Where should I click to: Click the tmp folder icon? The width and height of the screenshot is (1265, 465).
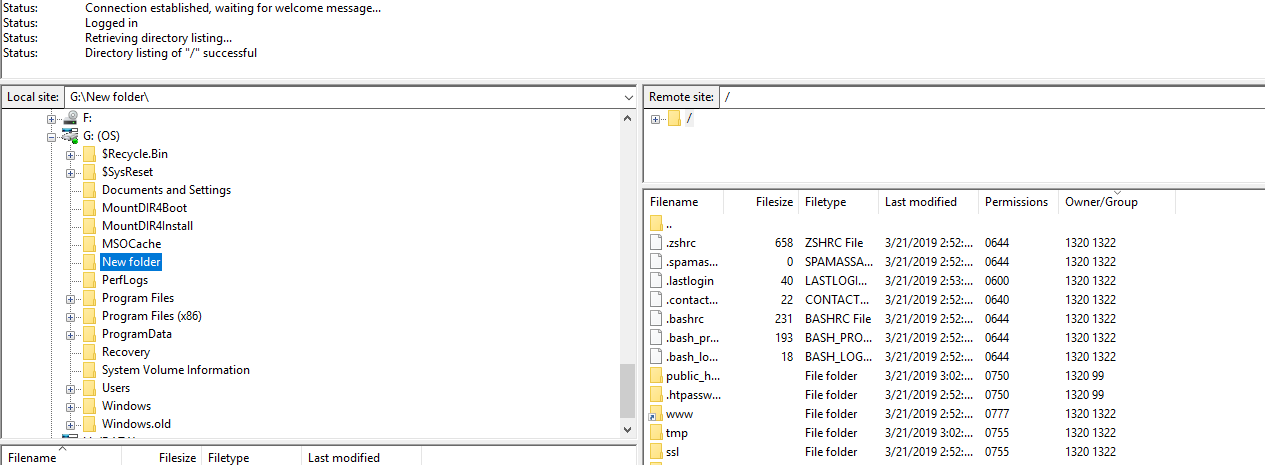point(656,433)
